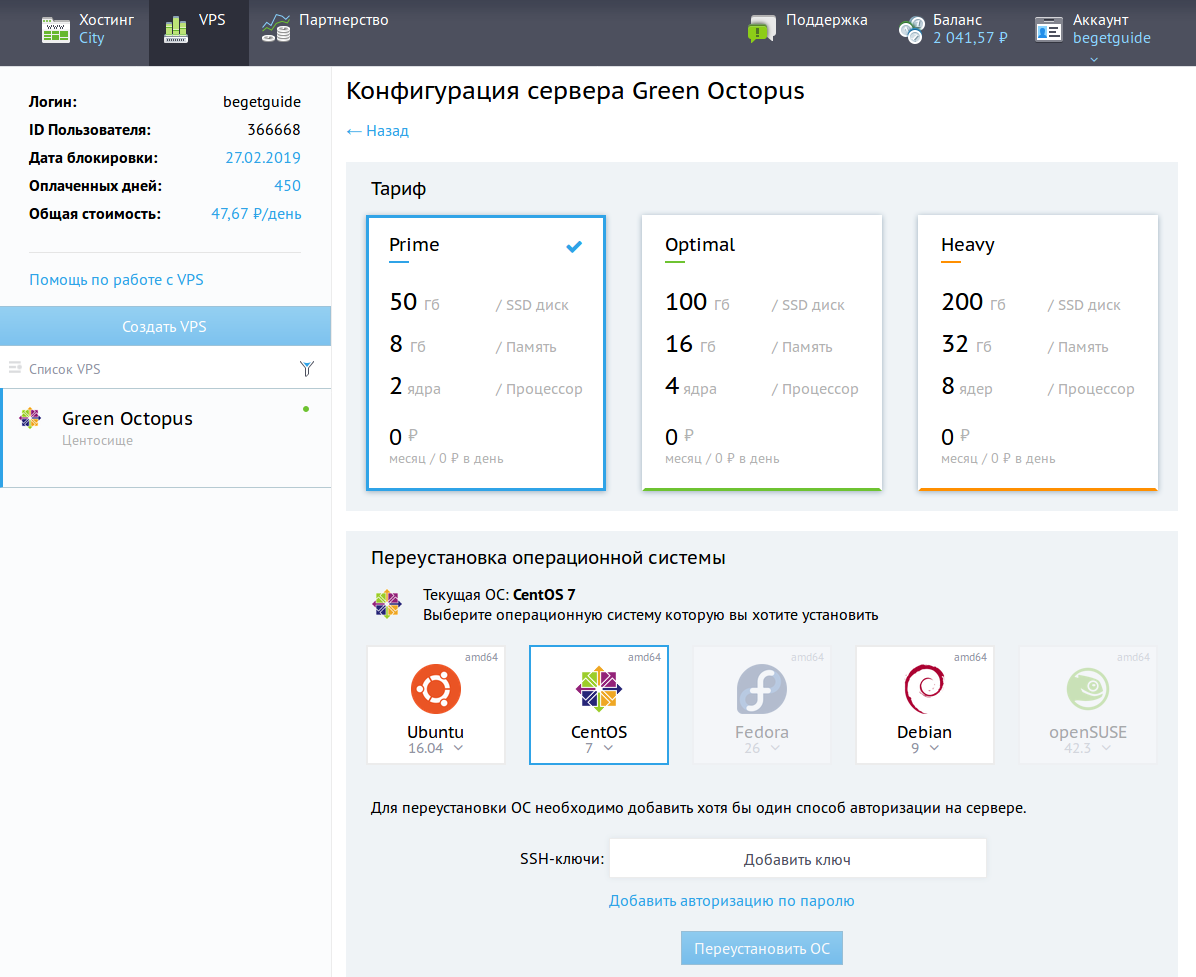Click the Поддержка chat bubble icon

coord(761,29)
